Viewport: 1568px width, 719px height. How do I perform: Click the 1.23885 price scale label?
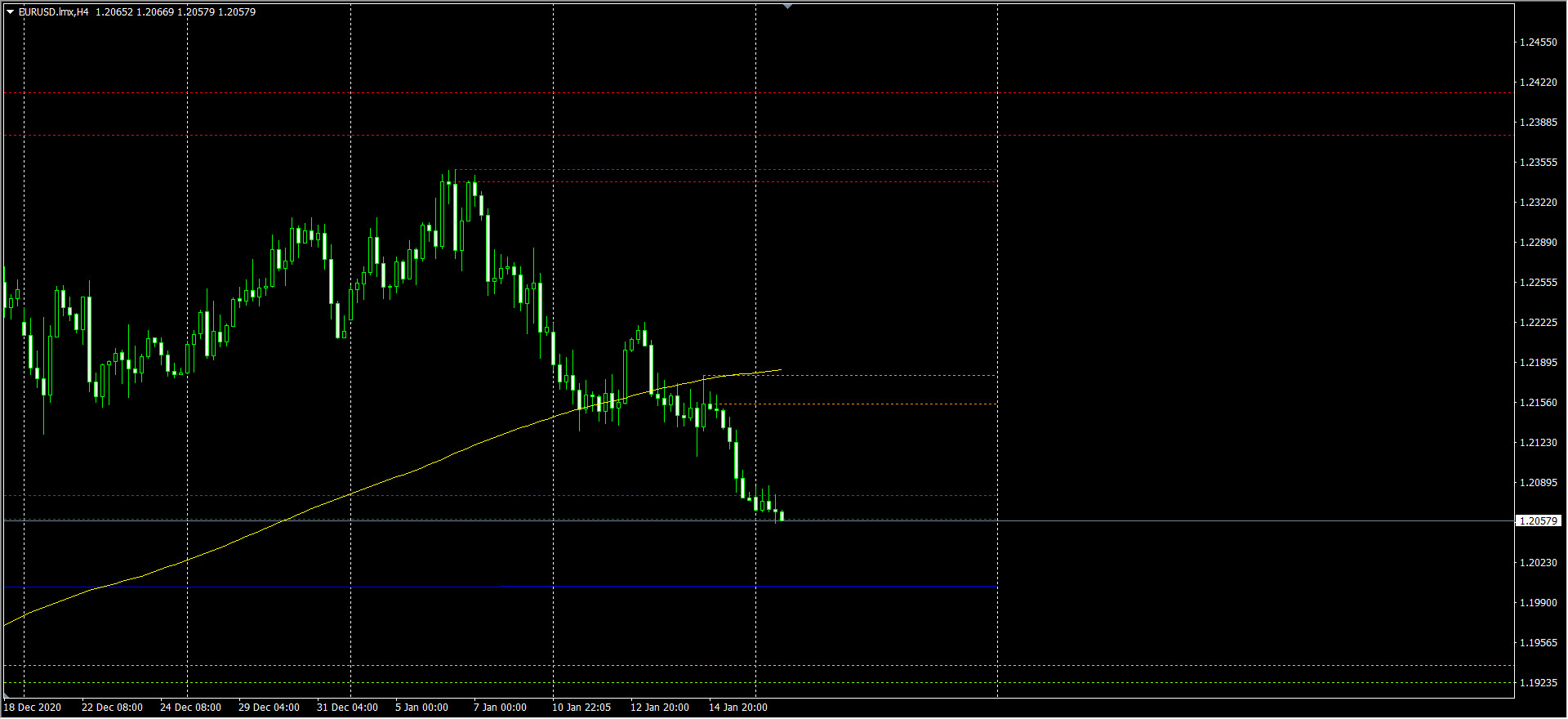(1539, 122)
